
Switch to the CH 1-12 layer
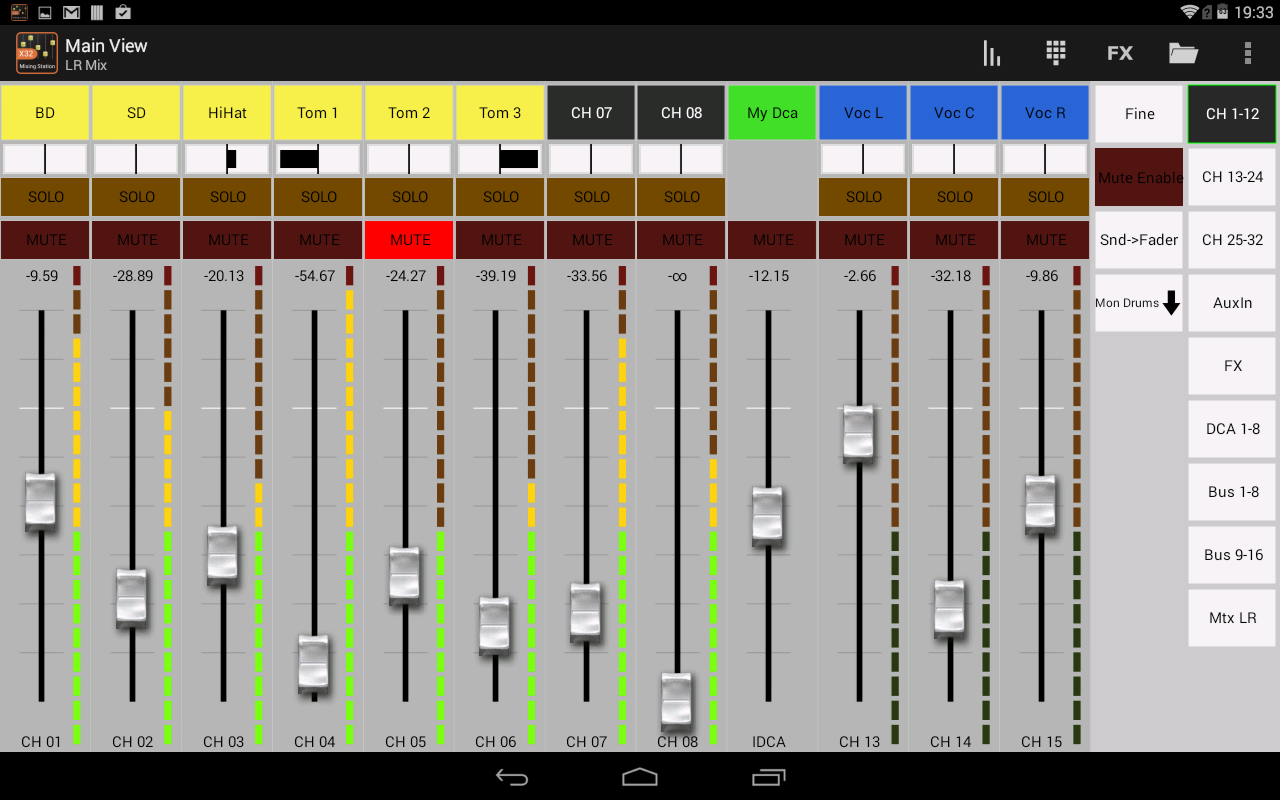click(x=1232, y=114)
